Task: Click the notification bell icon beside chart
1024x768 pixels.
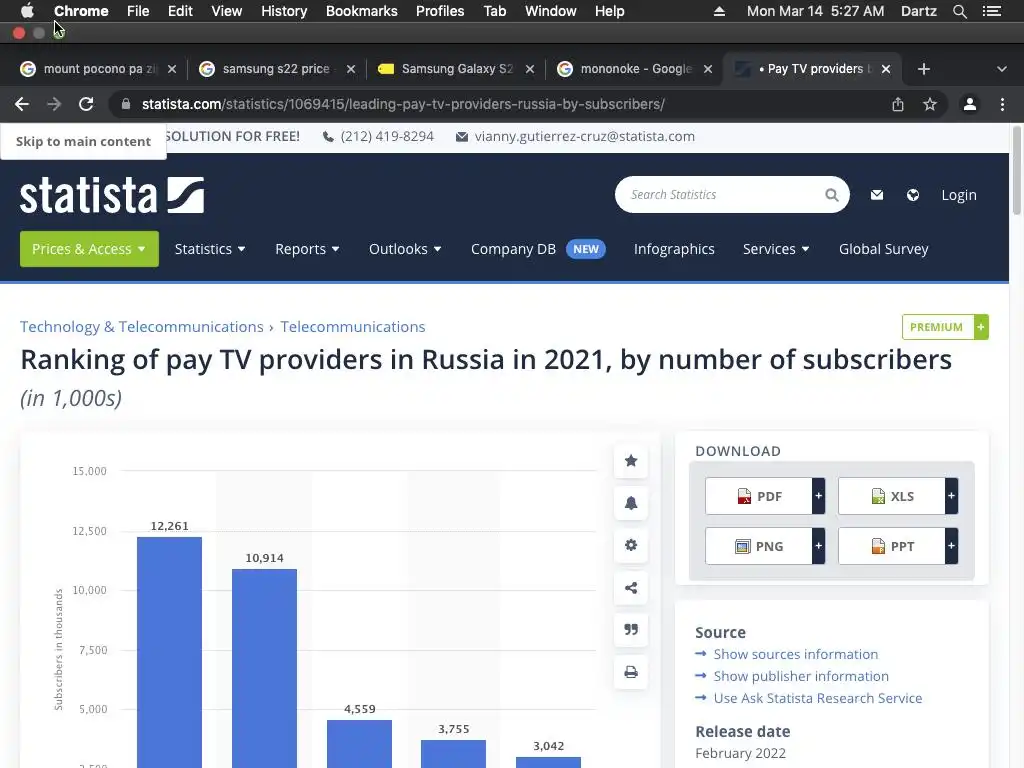Action: [631, 504]
